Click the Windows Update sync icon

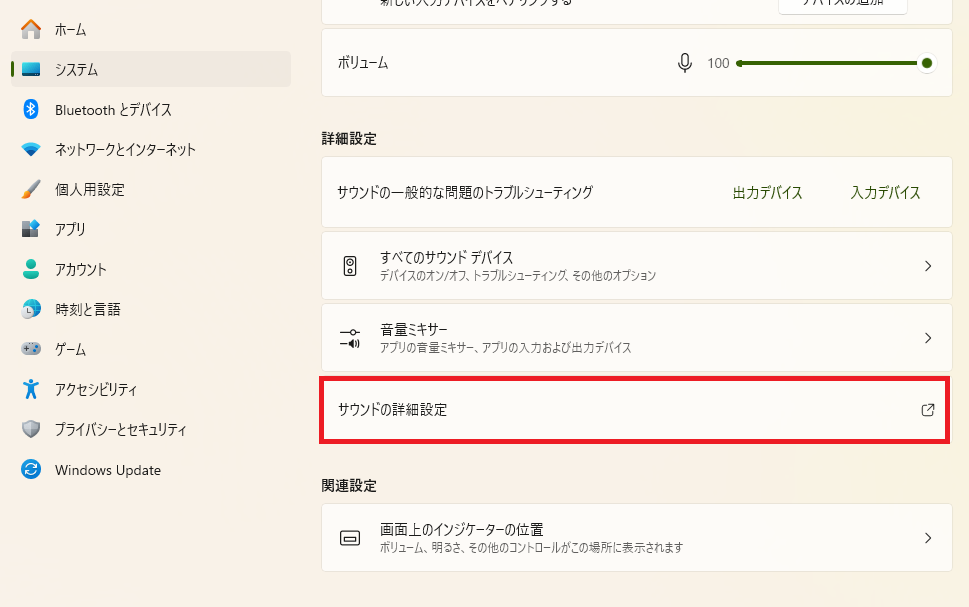[31, 469]
